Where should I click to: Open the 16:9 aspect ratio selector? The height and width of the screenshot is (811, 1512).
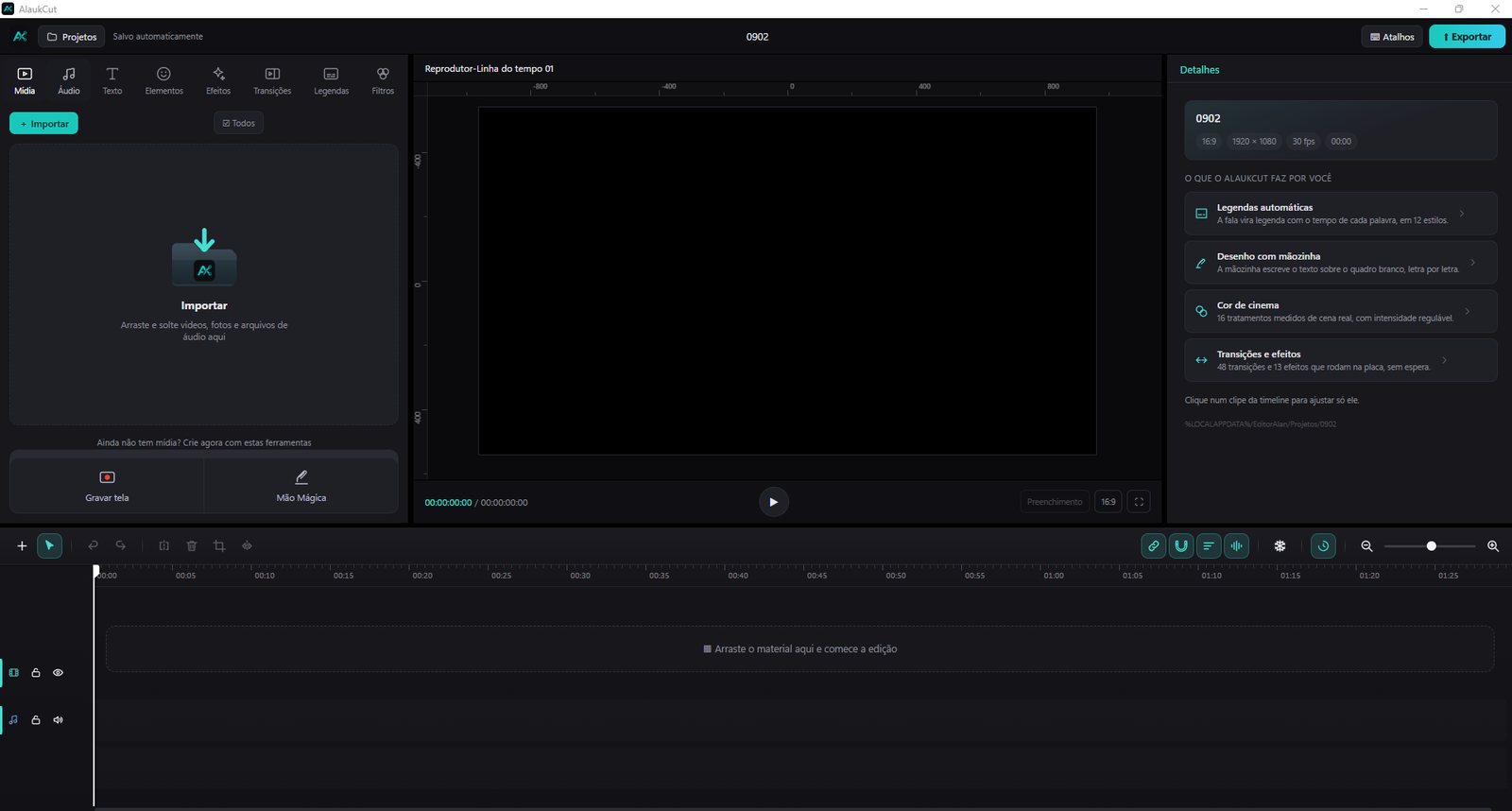pyautogui.click(x=1108, y=502)
